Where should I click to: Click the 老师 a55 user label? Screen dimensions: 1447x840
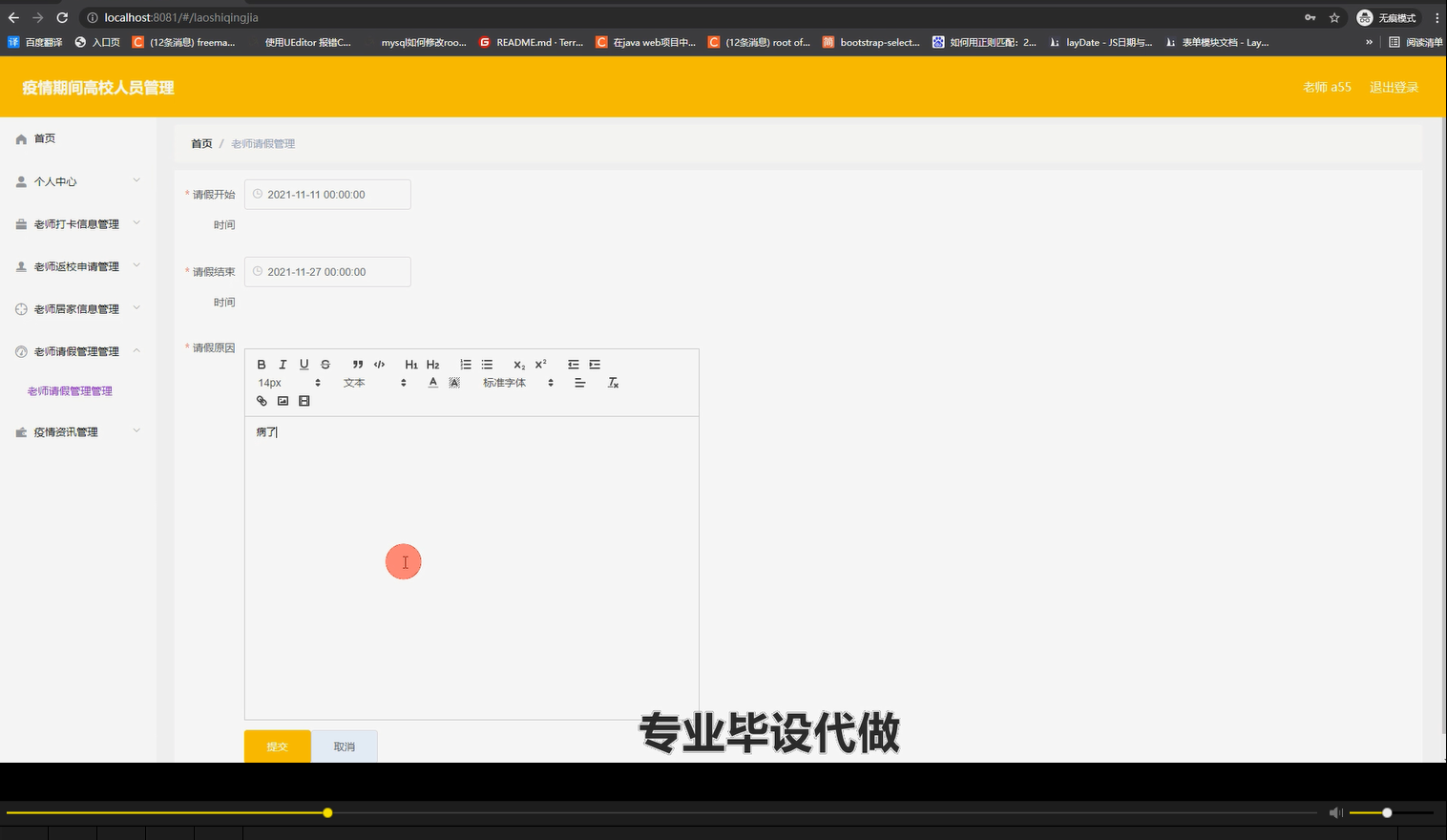pos(1327,87)
